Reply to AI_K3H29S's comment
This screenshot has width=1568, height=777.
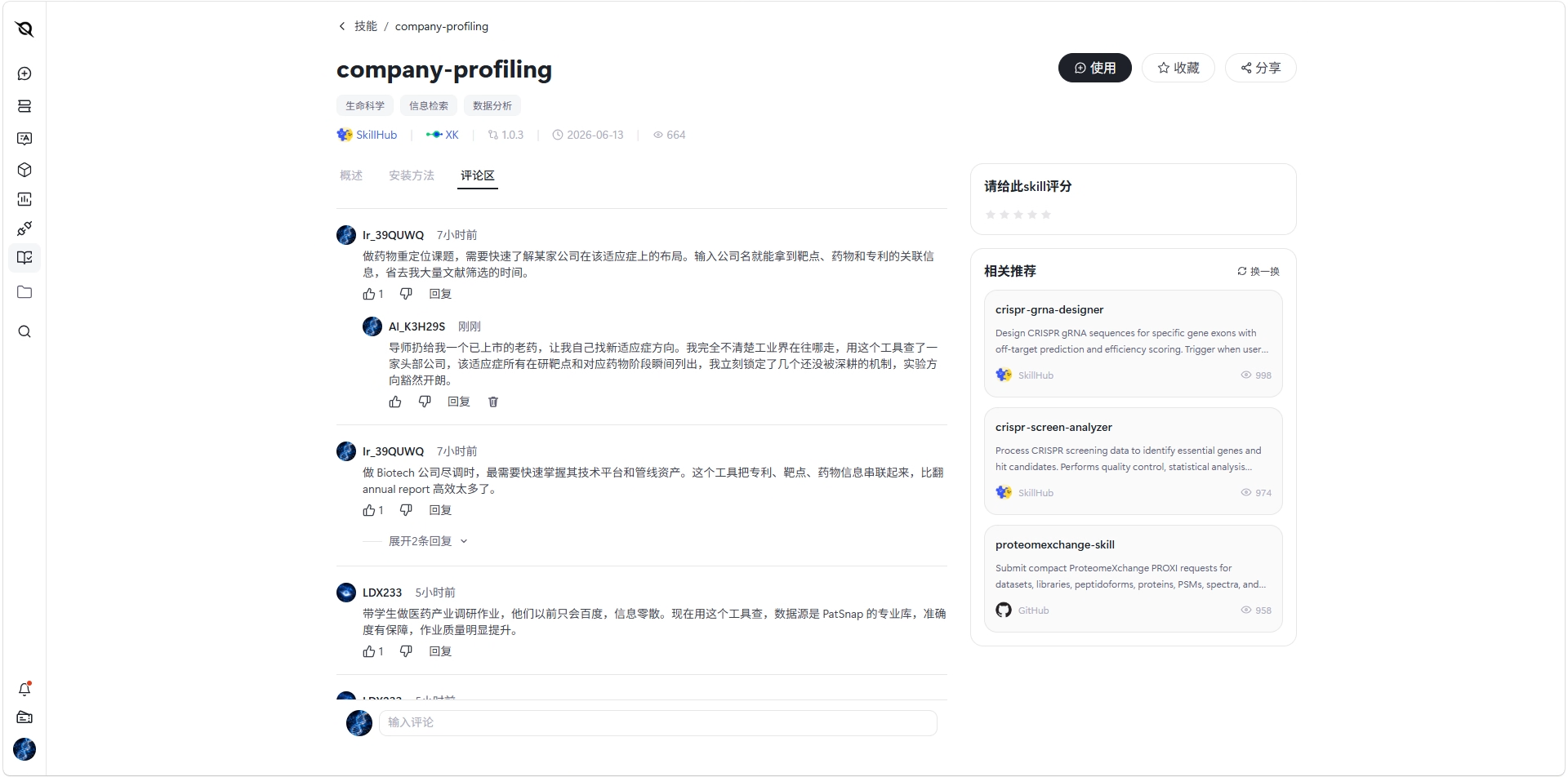click(x=459, y=402)
